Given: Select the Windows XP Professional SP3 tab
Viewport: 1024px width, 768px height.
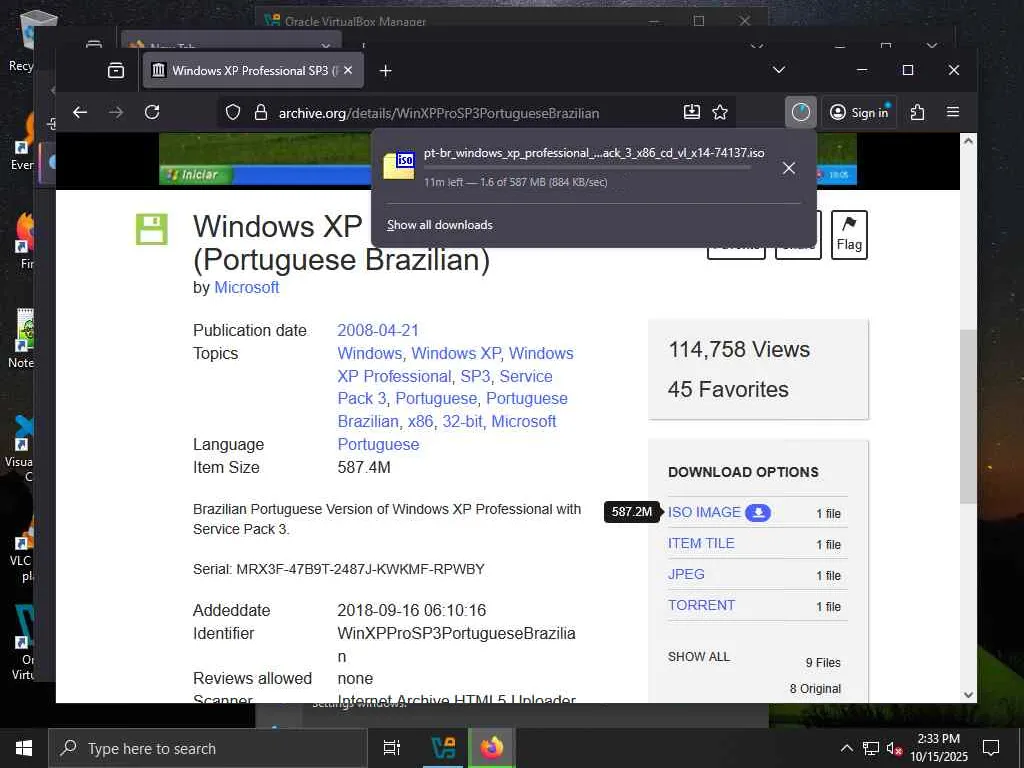Looking at the screenshot, I should click(x=253, y=71).
